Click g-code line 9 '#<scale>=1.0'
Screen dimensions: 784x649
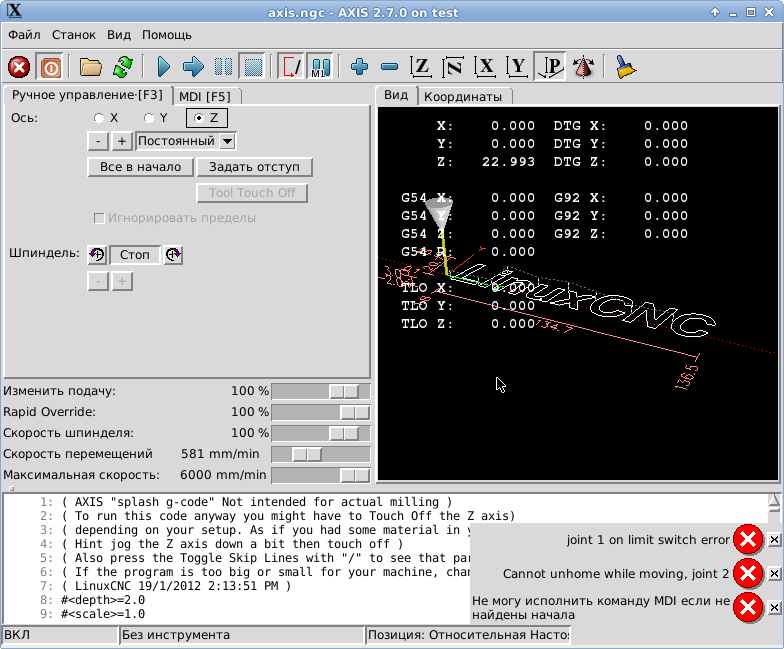(103, 614)
